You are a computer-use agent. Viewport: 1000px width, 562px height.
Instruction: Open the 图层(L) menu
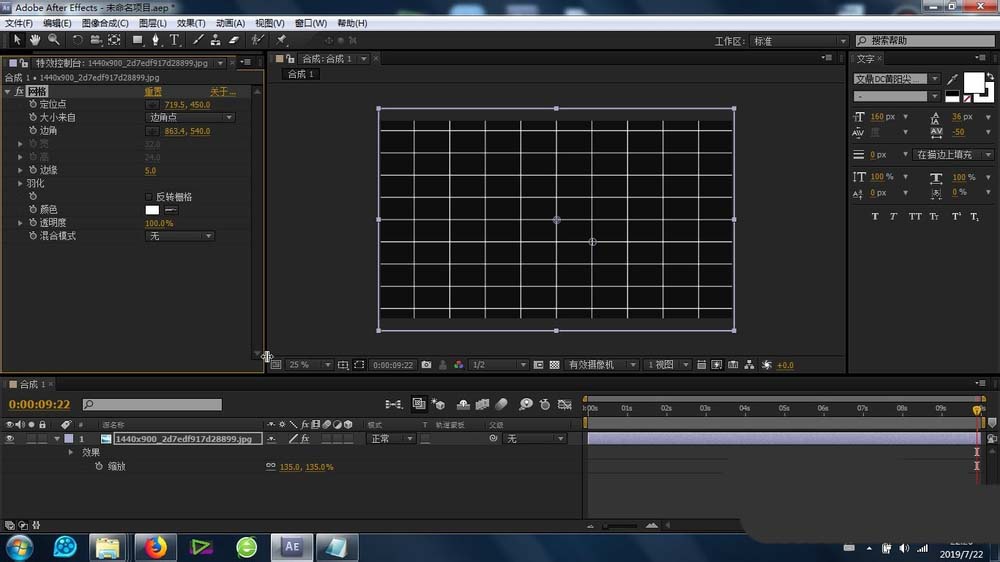[x=153, y=23]
